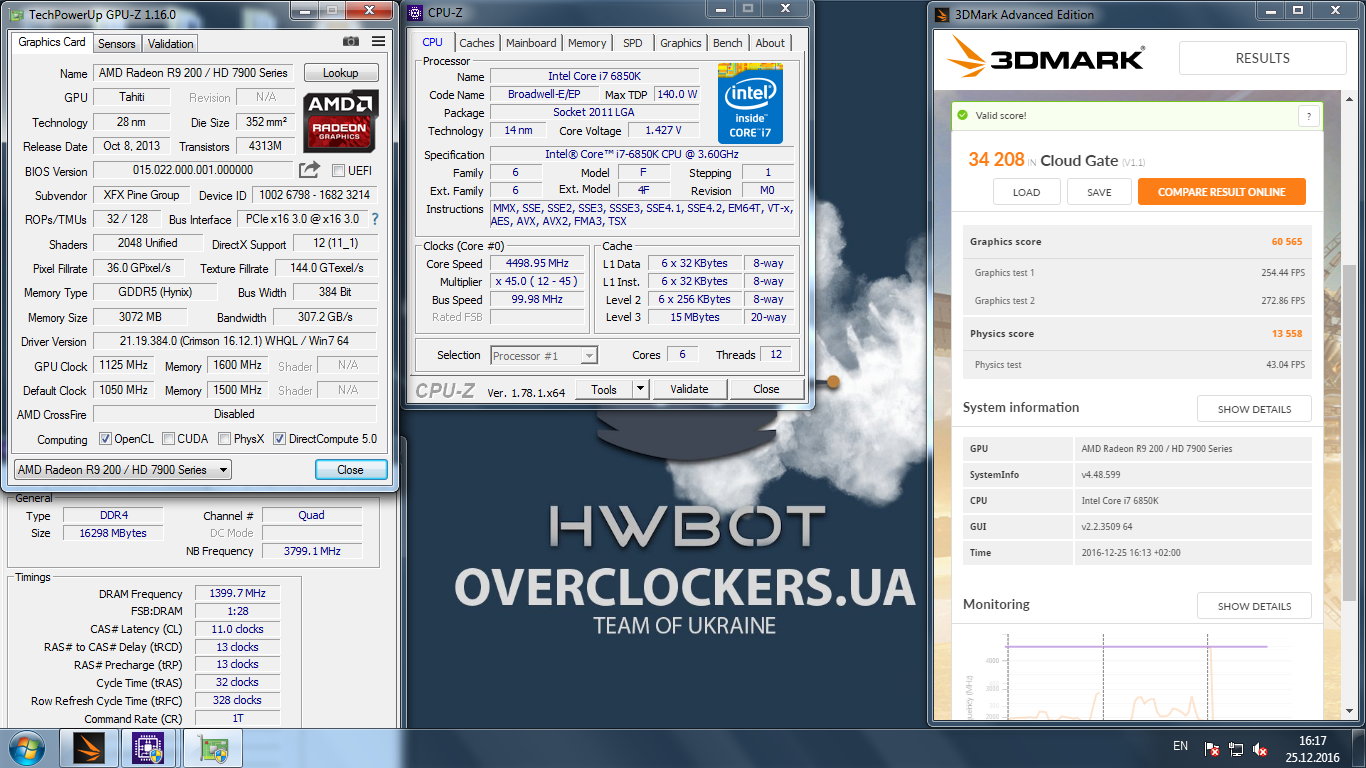Click the green valid score checkmark icon
The width and height of the screenshot is (1366, 768).
point(962,115)
